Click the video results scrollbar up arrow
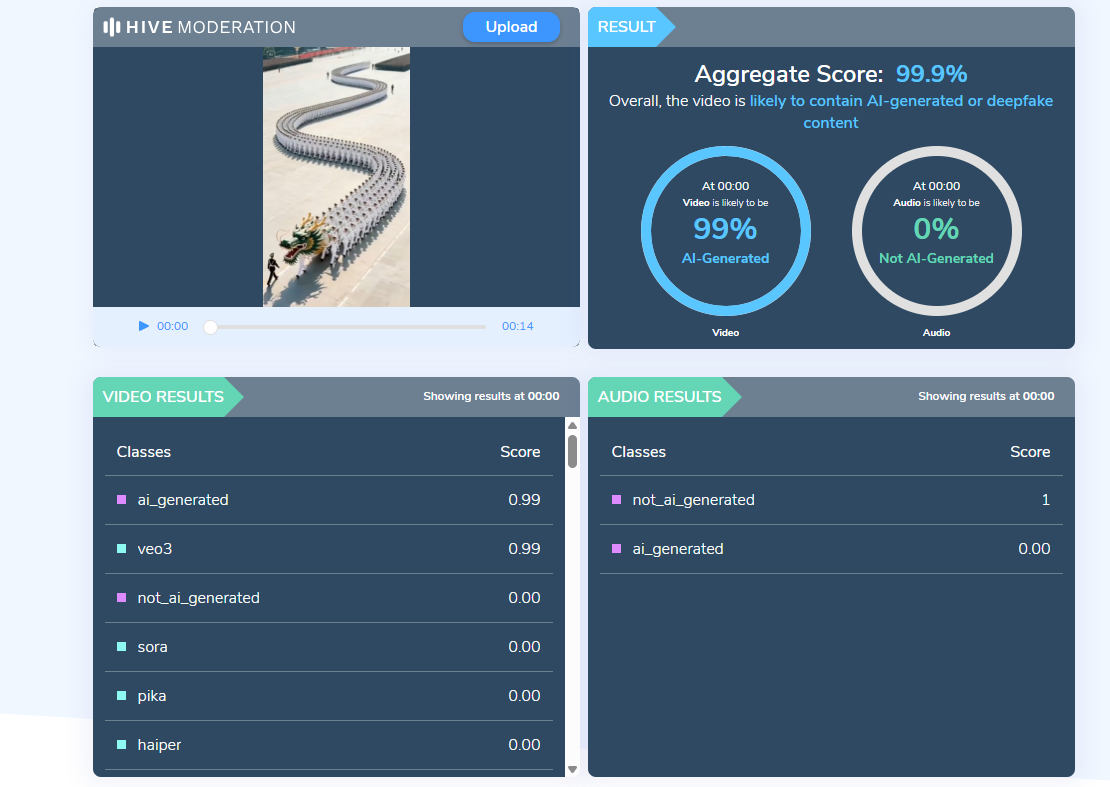The height and width of the screenshot is (787, 1110). coord(573,425)
